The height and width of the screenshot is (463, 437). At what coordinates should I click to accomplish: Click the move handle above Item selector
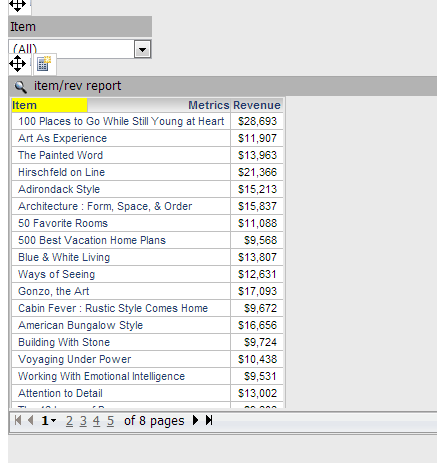pyautogui.click(x=17, y=5)
